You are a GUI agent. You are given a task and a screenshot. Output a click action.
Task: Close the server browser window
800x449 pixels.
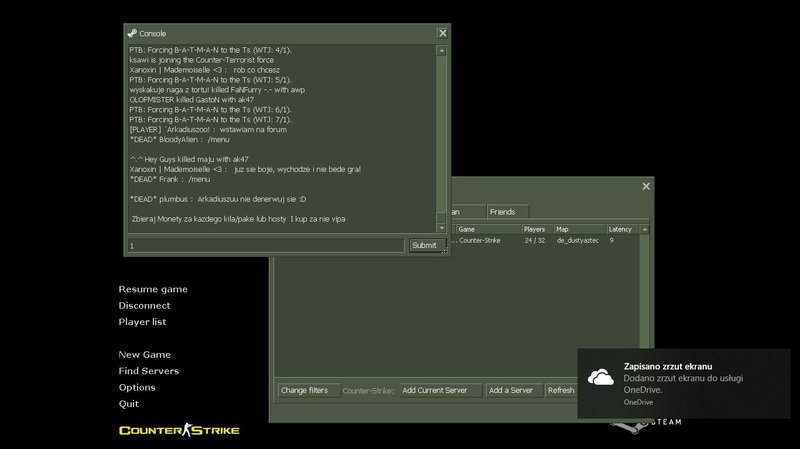(x=645, y=186)
